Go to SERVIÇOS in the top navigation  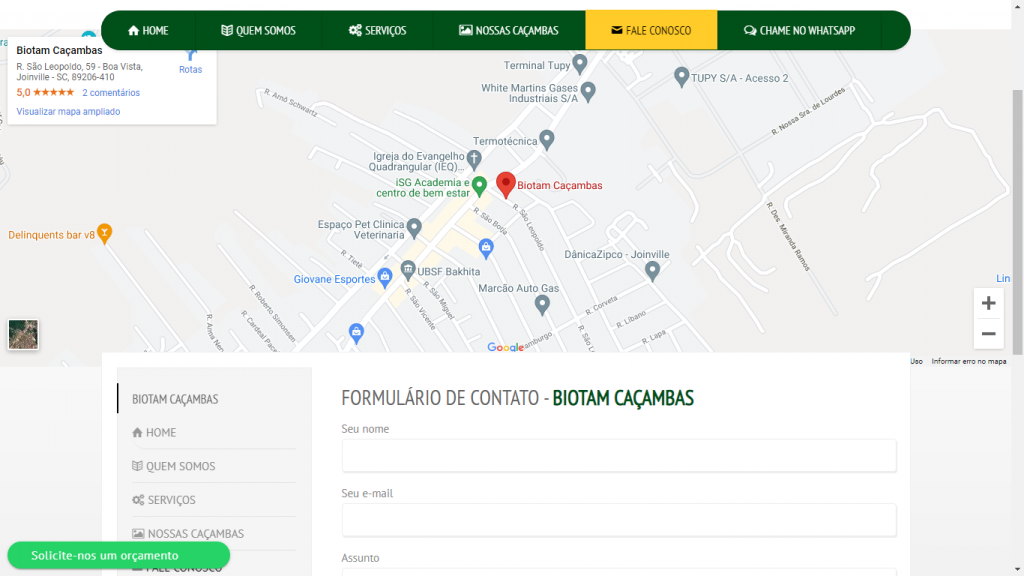pyautogui.click(x=377, y=30)
